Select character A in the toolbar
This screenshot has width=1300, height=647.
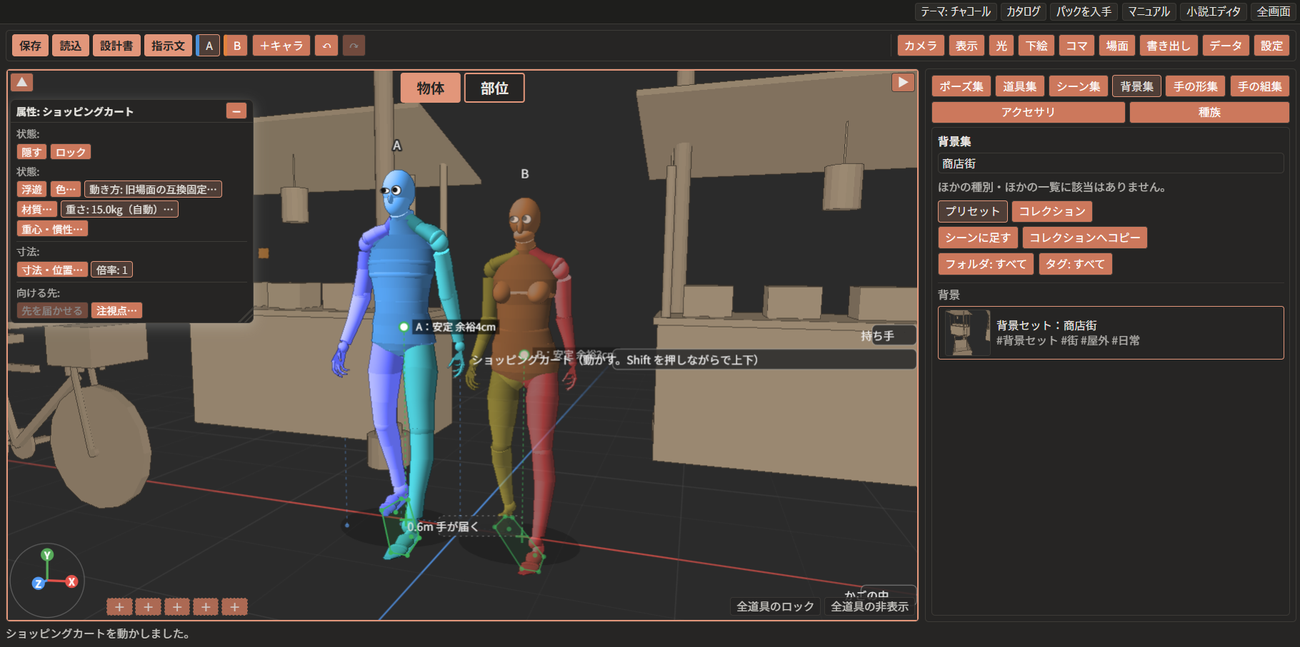coord(209,46)
